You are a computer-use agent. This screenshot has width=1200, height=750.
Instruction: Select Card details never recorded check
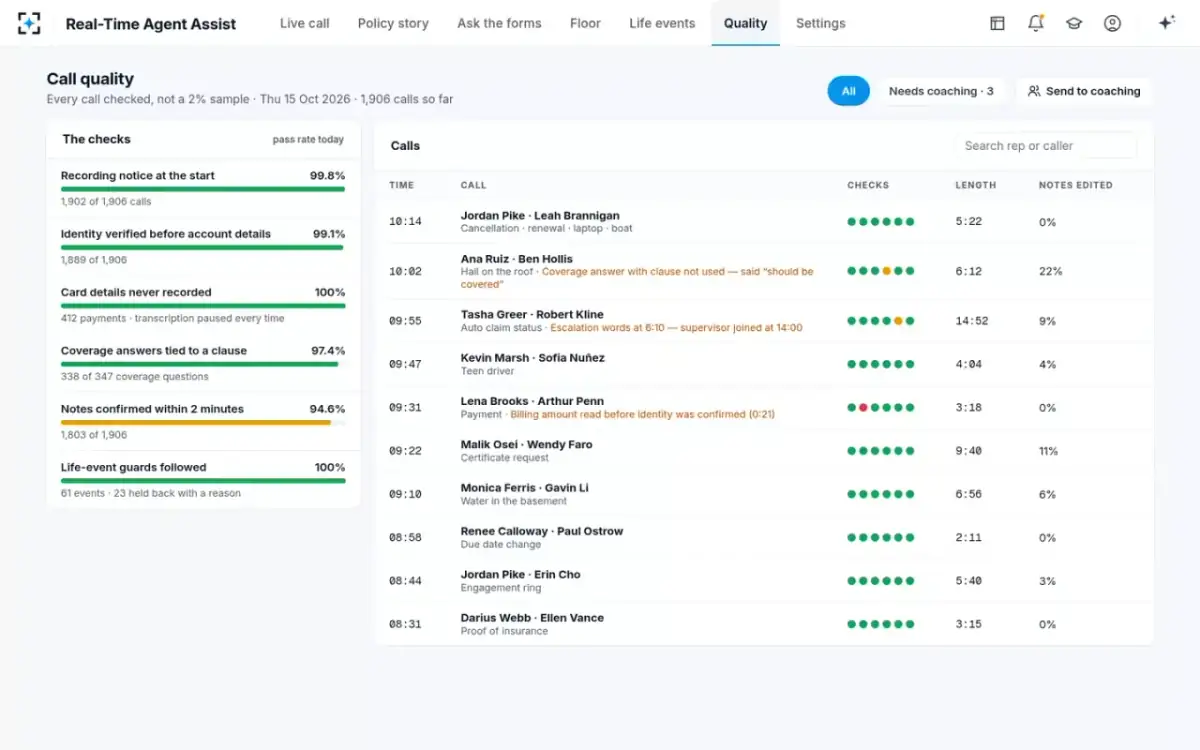tap(203, 305)
